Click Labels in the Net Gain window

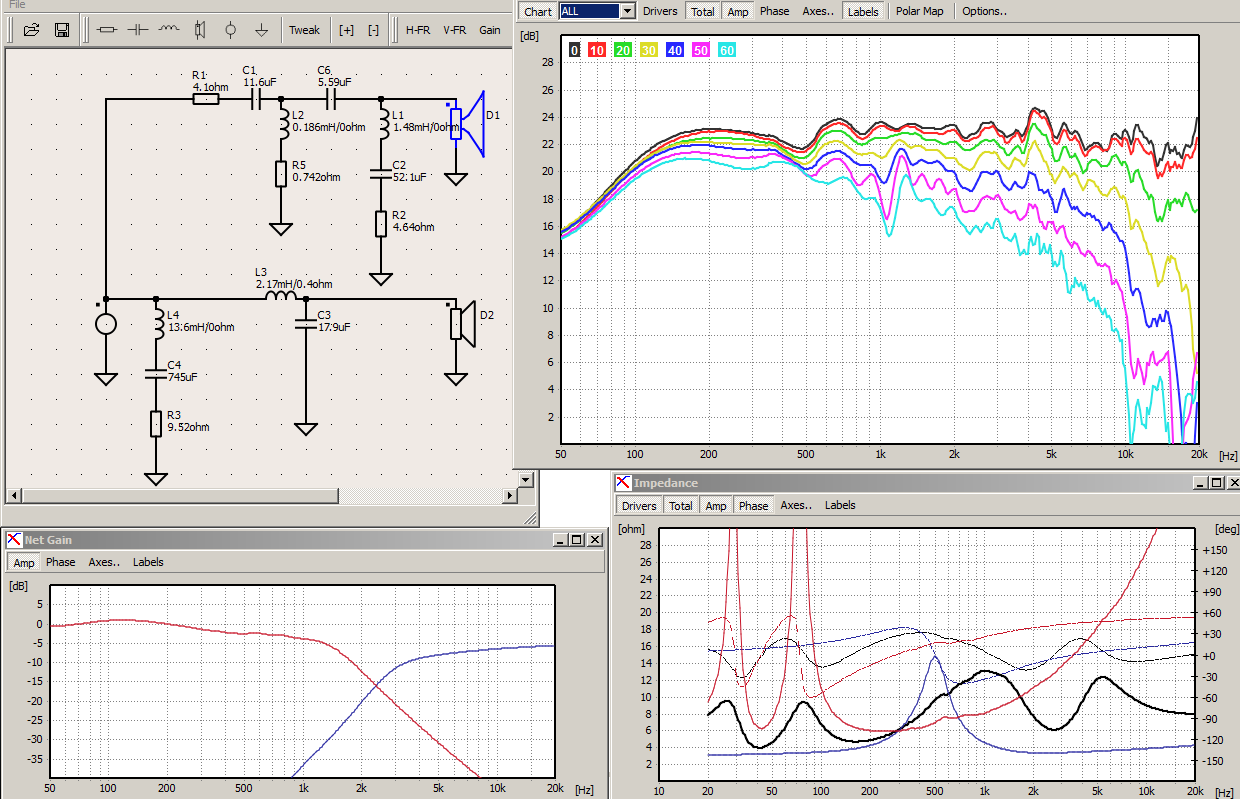[148, 562]
